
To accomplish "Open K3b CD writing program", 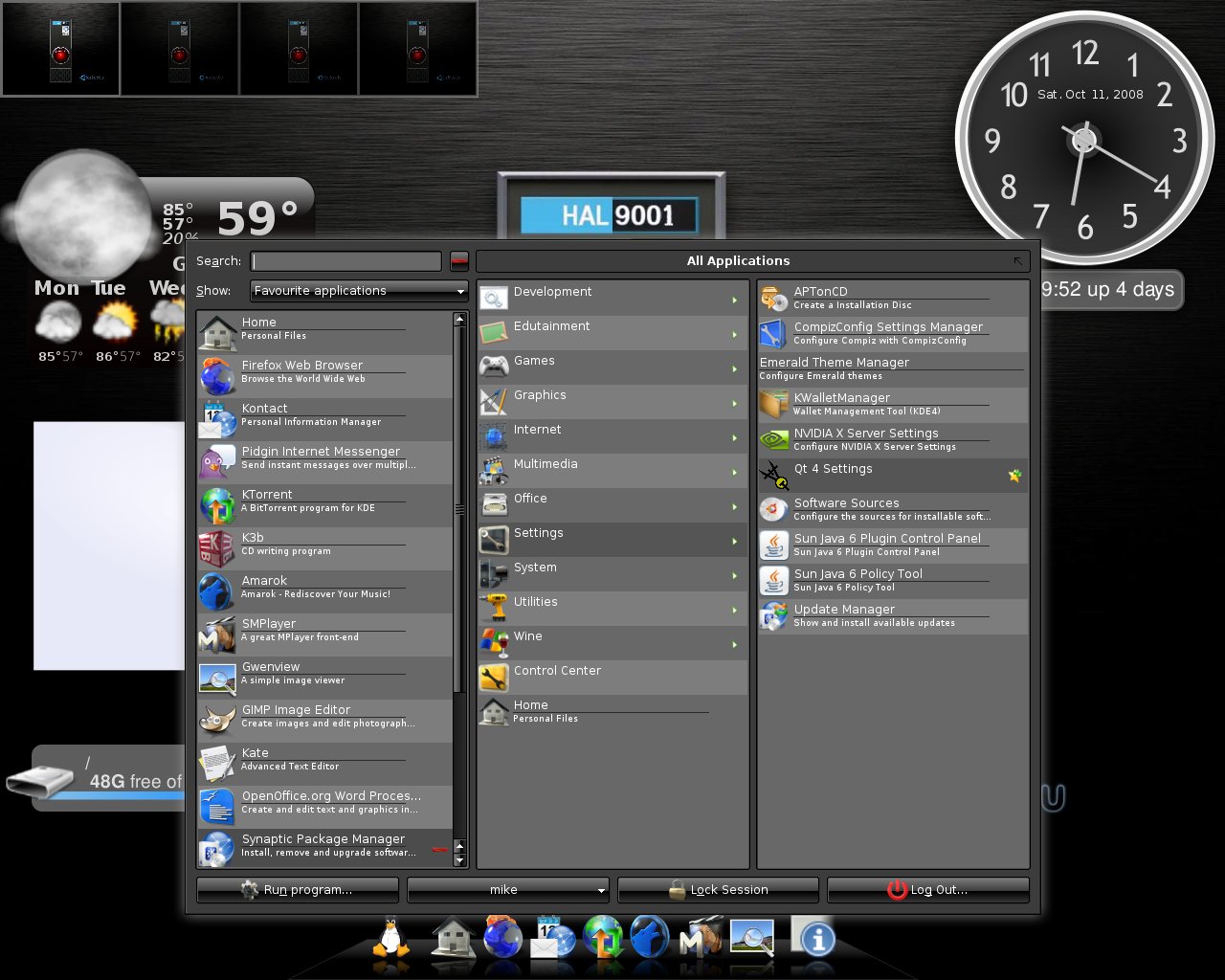I will coord(324,548).
